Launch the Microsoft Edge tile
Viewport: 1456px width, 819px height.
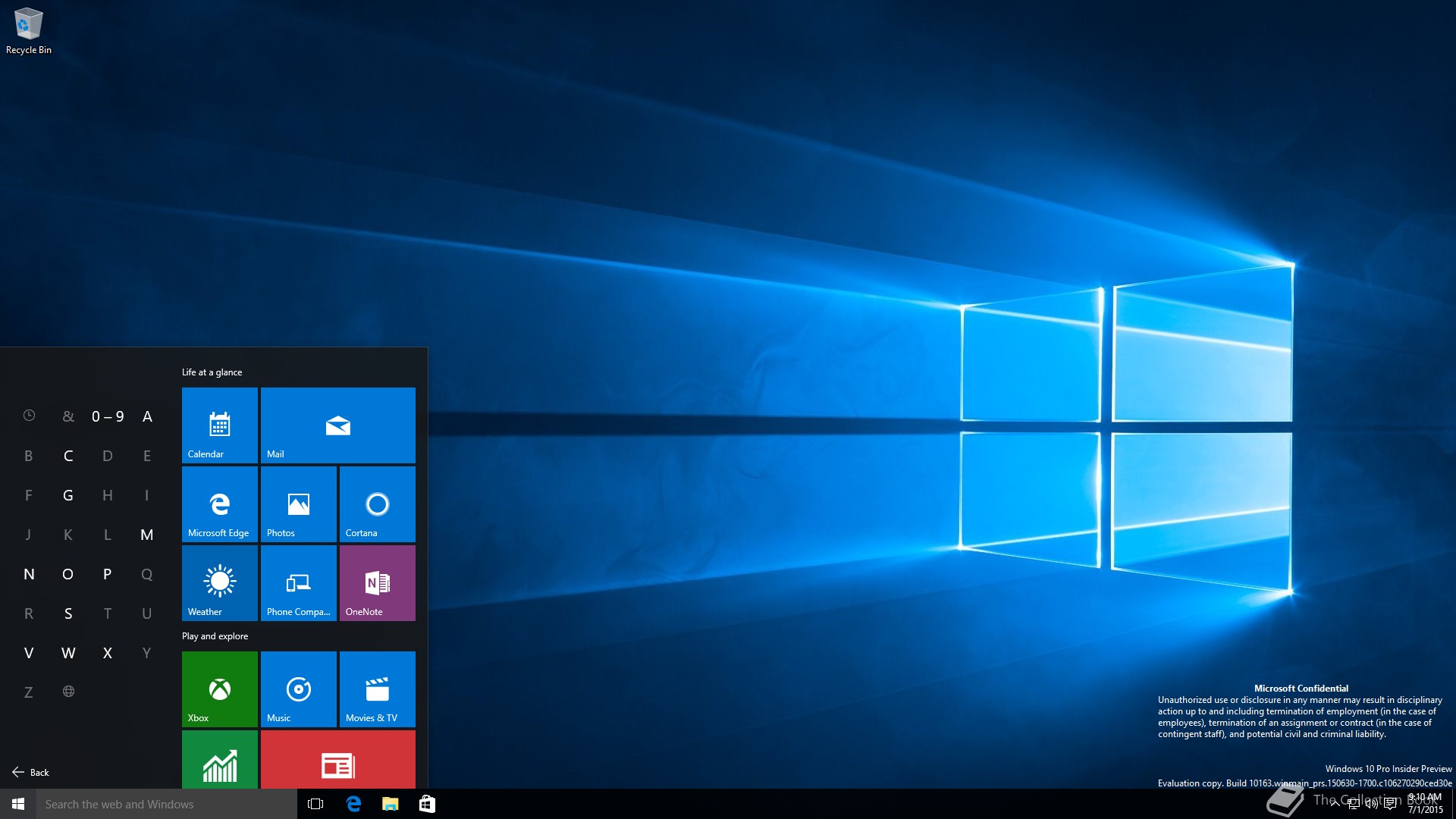tap(220, 504)
